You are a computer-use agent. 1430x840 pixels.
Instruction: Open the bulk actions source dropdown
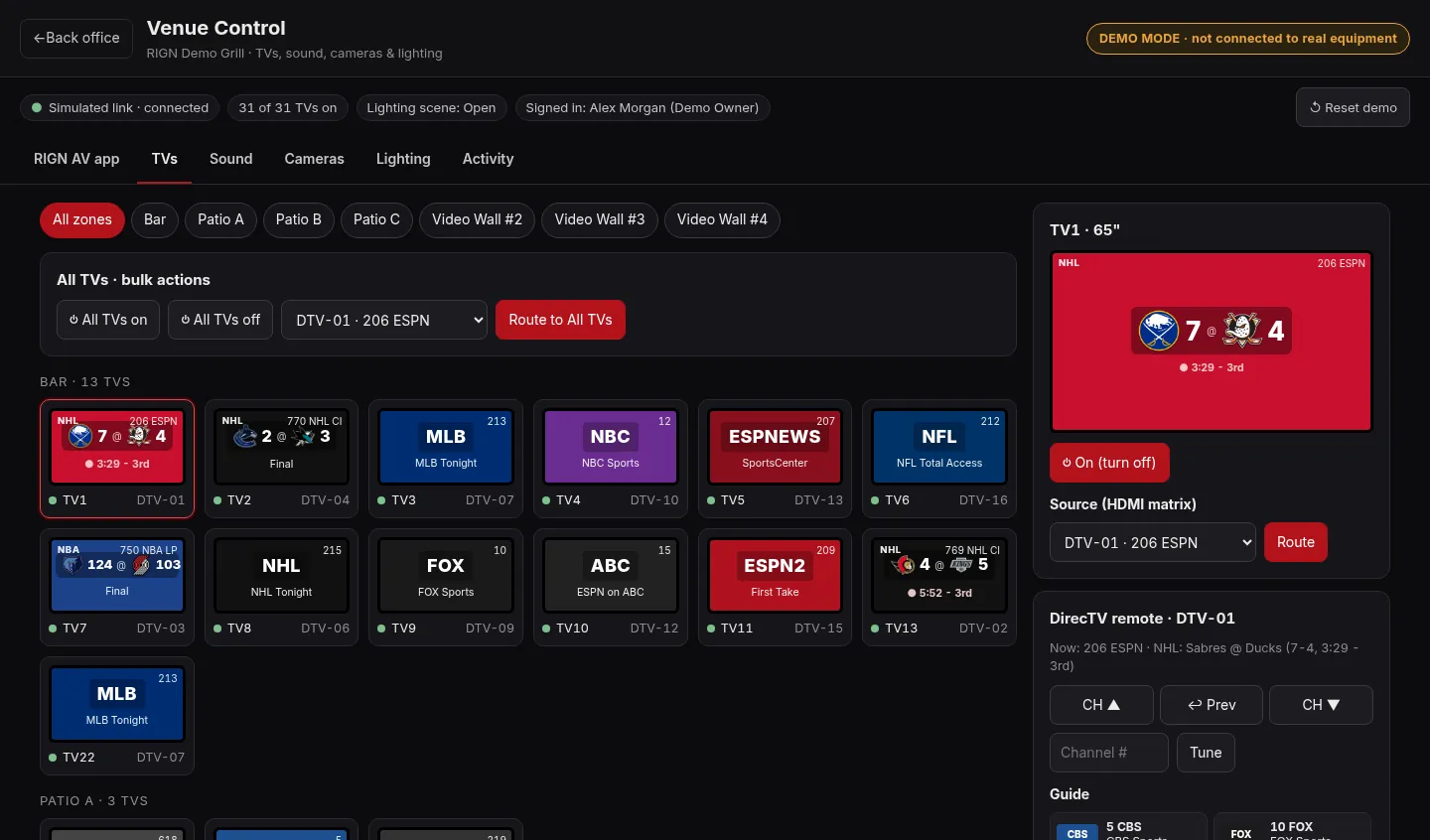(x=384, y=320)
